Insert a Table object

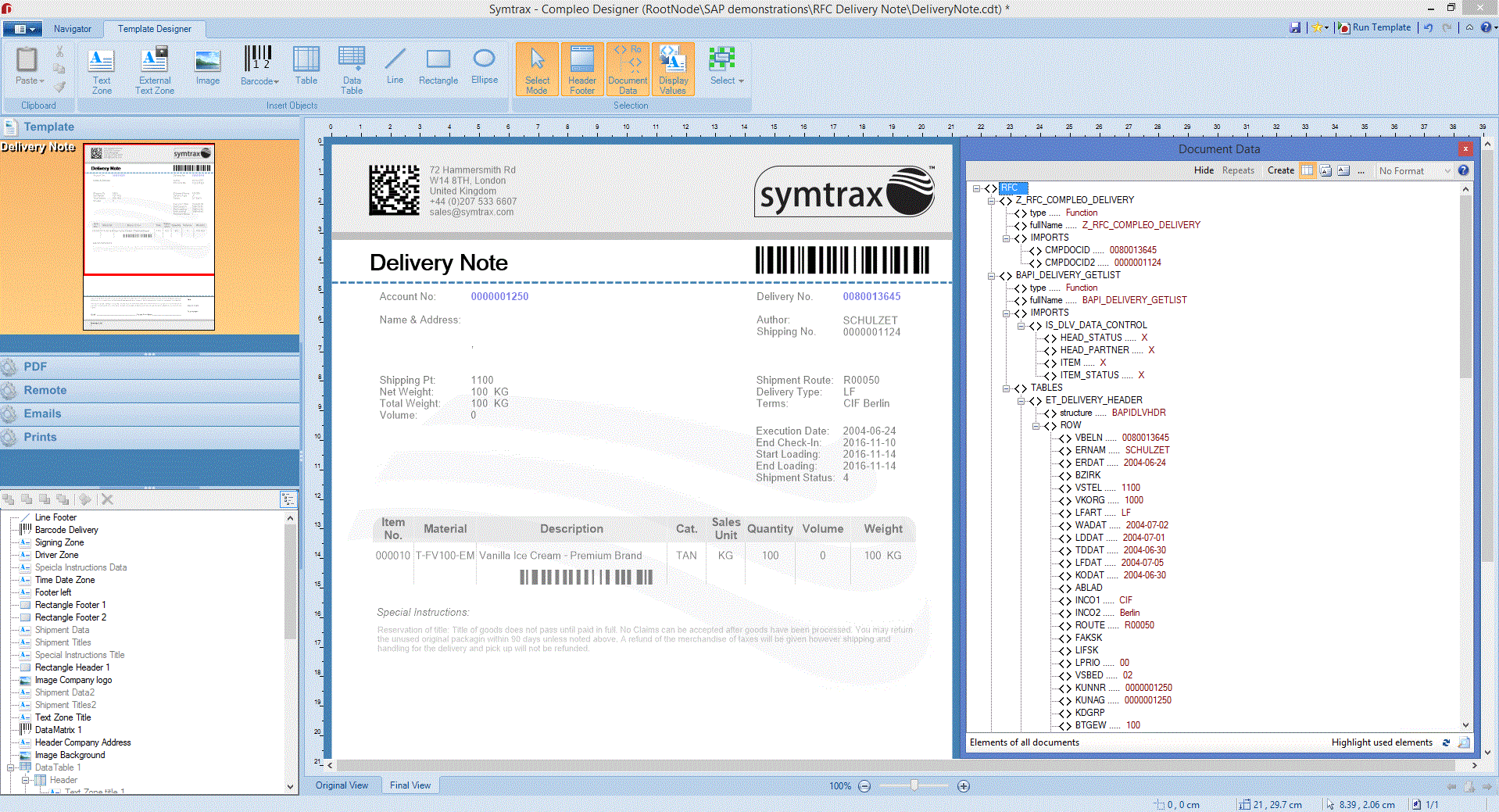306,66
